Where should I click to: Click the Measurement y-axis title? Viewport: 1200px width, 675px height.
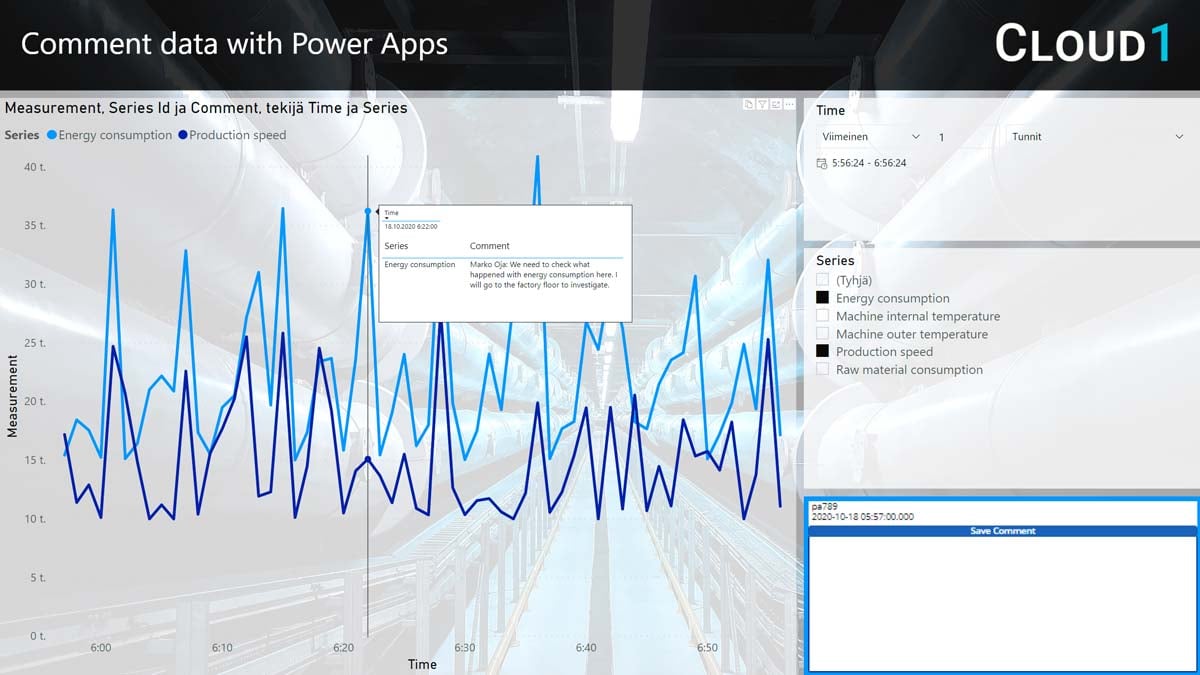click(x=13, y=397)
